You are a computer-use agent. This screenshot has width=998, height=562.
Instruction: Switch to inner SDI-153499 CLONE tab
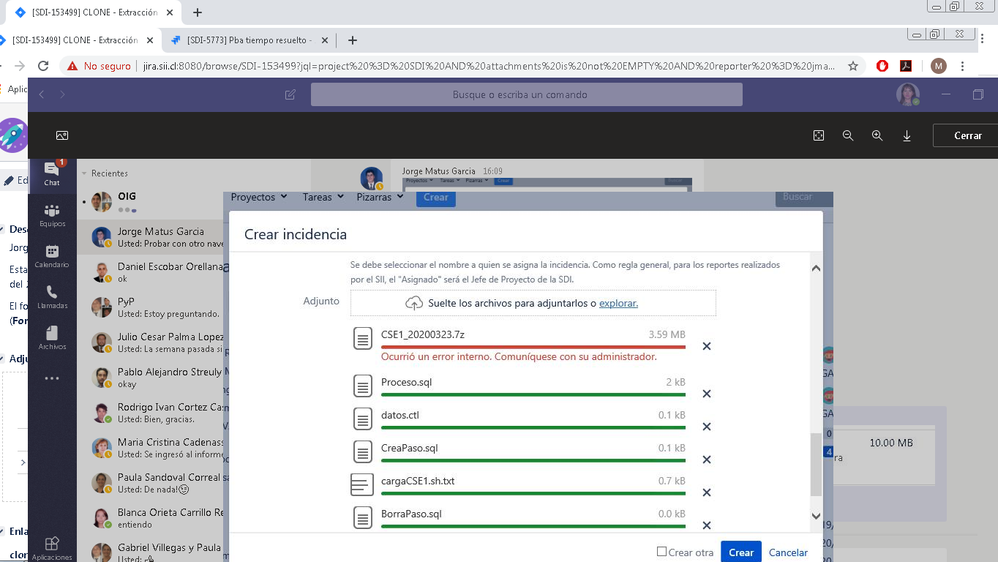tap(74, 40)
